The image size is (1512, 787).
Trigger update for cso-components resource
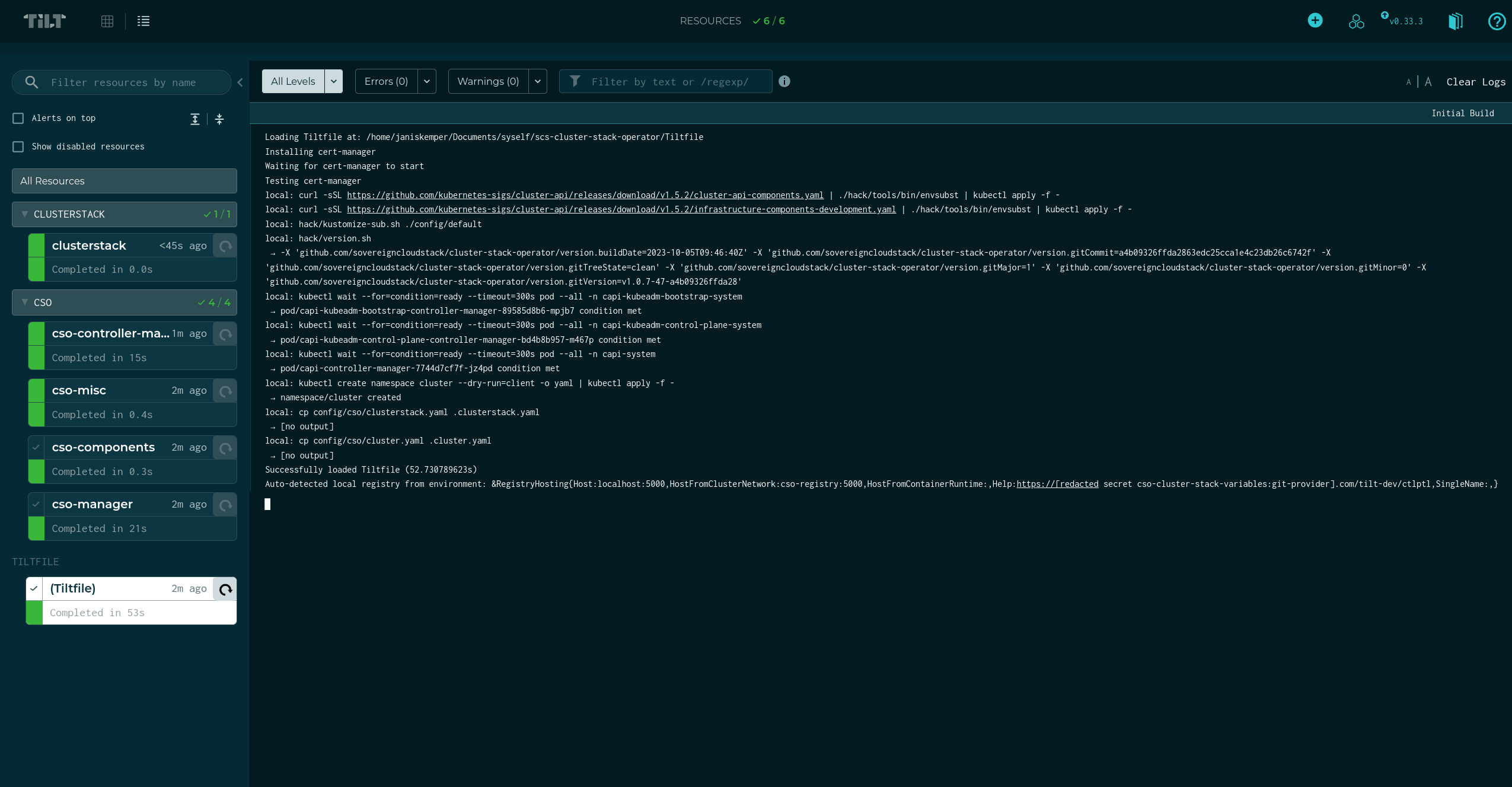tap(225, 448)
